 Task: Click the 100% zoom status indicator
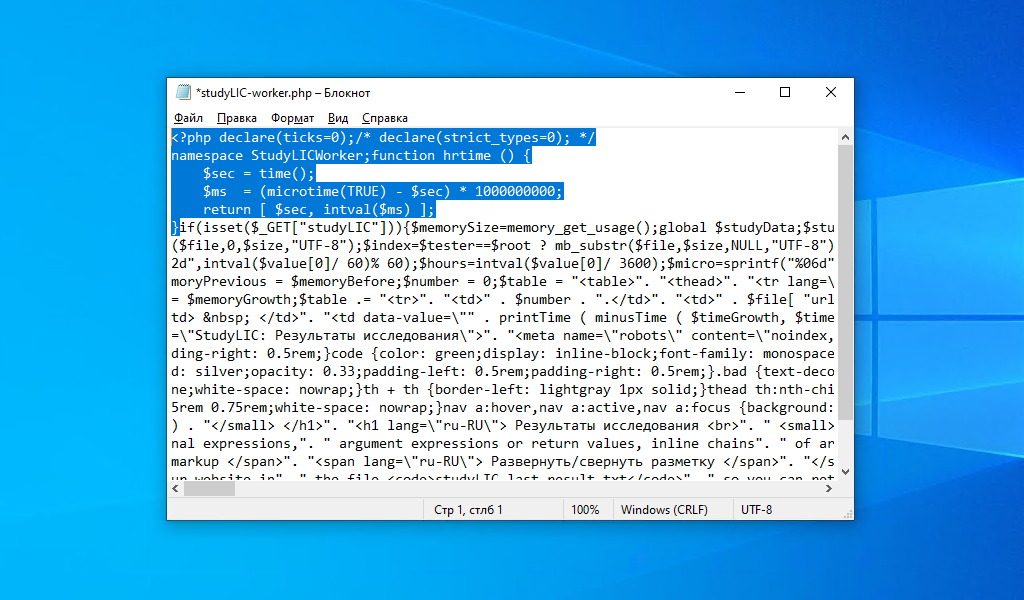tap(585, 510)
